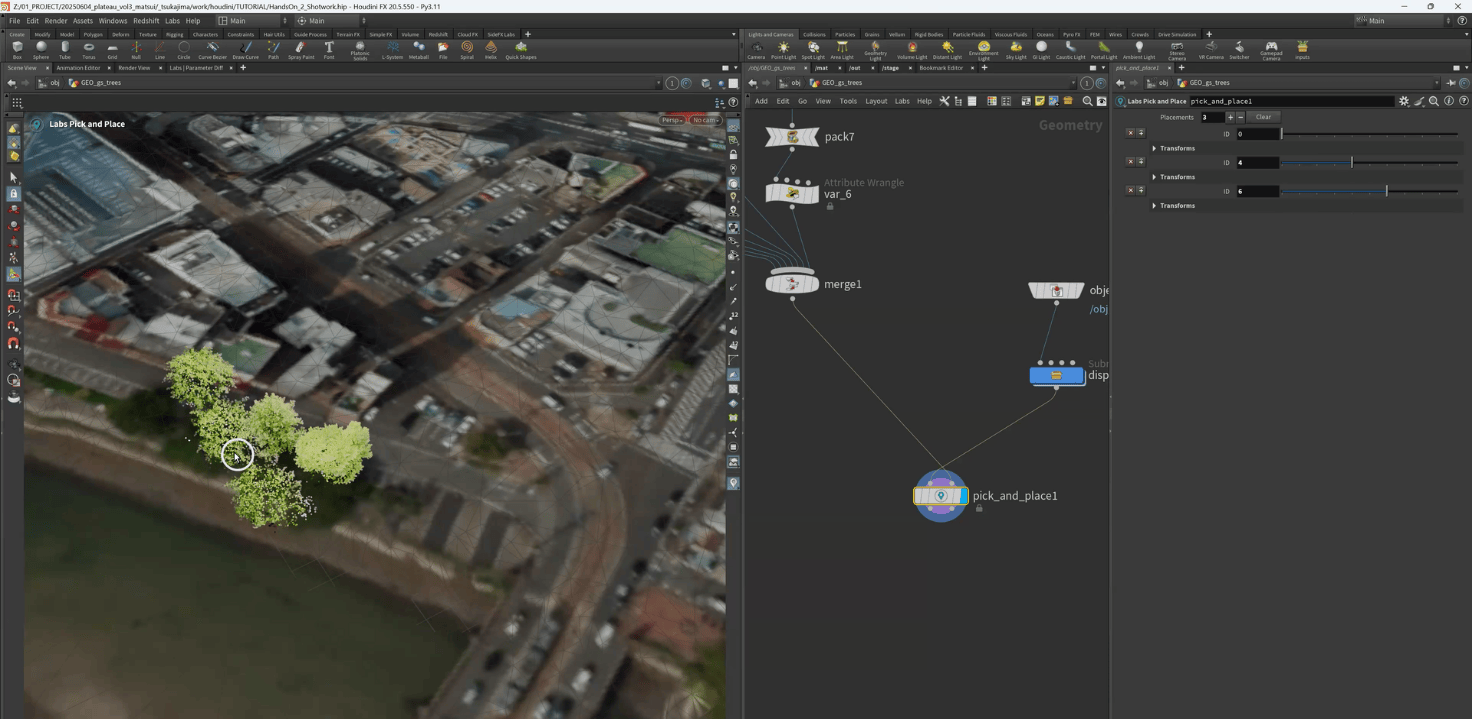The width and height of the screenshot is (1472, 719).
Task: Add a Point Light from the shelf
Action: point(783,48)
